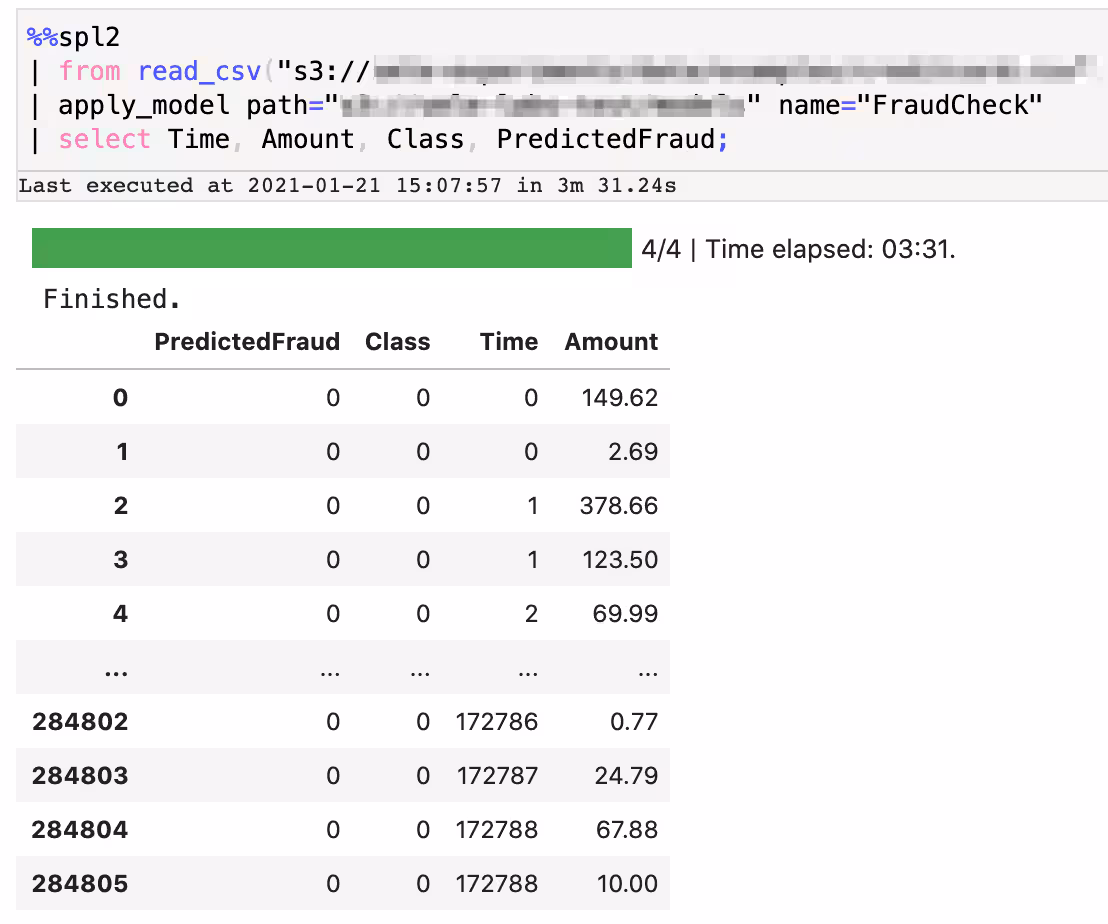Click the Time column header
The image size is (1108, 924).
[508, 342]
